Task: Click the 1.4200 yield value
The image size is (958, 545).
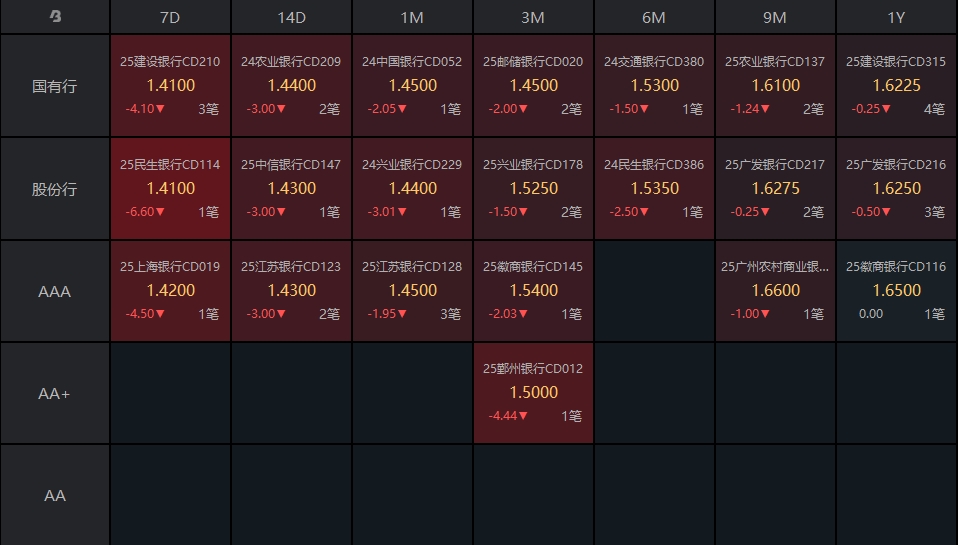Action: [170, 291]
